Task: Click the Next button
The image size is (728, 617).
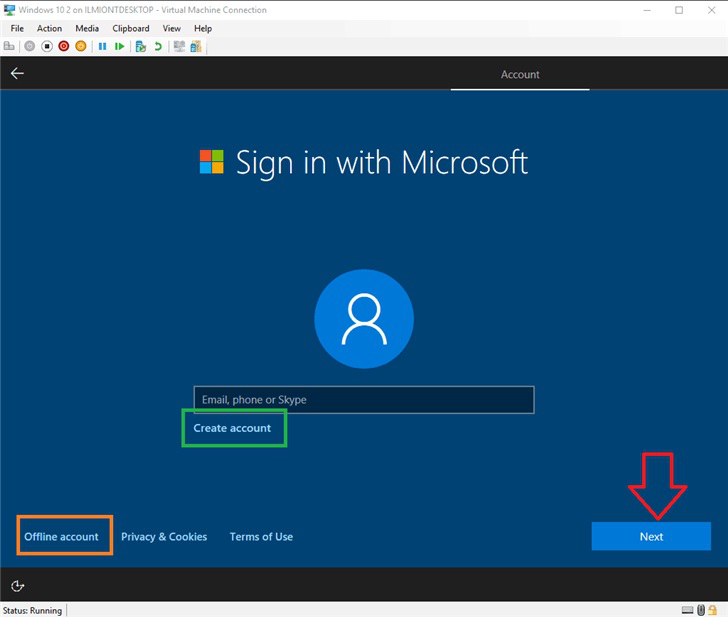Action: click(x=651, y=536)
